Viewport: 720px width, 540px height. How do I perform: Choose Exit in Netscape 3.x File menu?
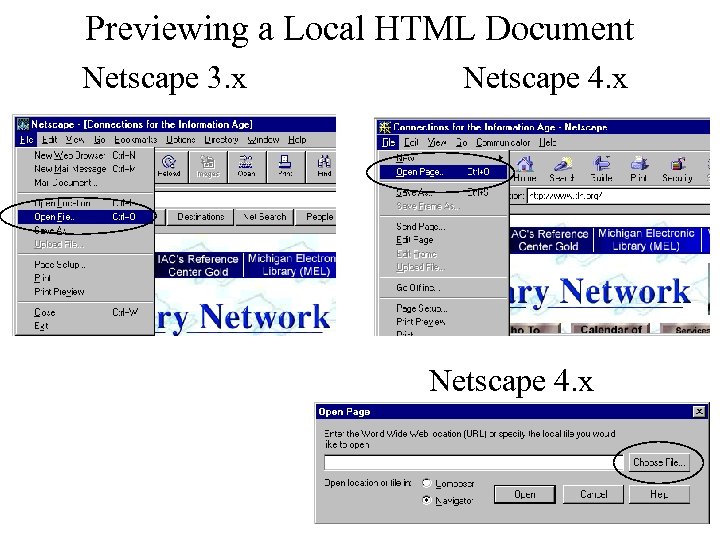(85, 326)
